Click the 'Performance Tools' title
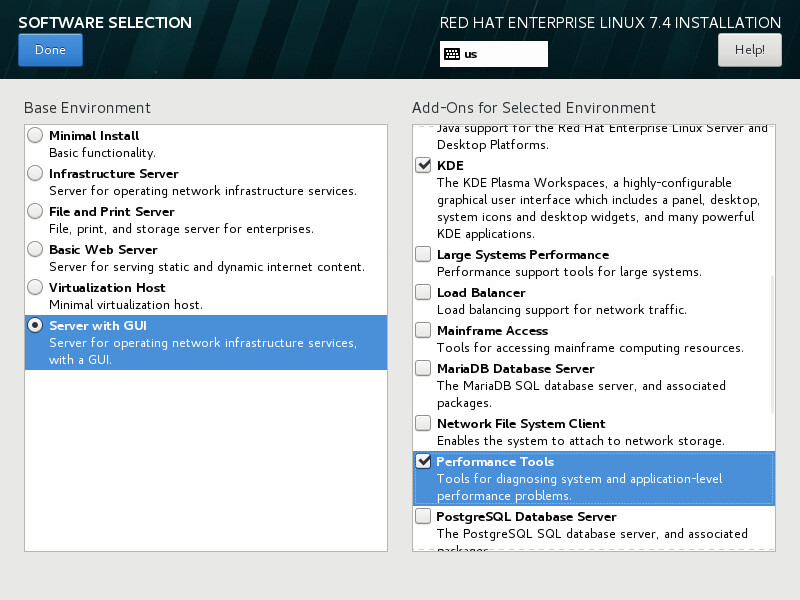This screenshot has width=800, height=600. (495, 461)
